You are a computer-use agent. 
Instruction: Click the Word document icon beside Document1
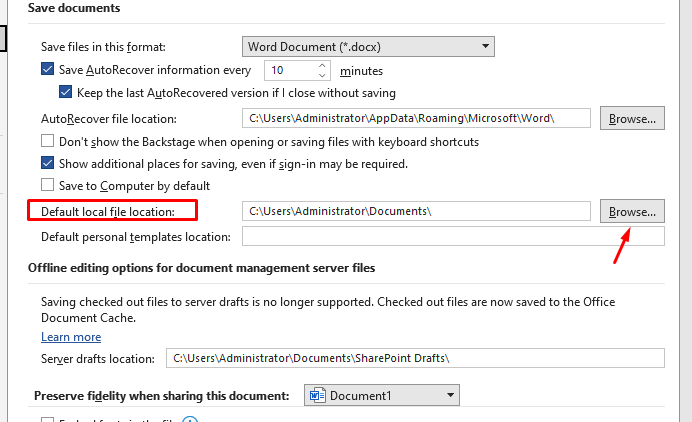317,395
